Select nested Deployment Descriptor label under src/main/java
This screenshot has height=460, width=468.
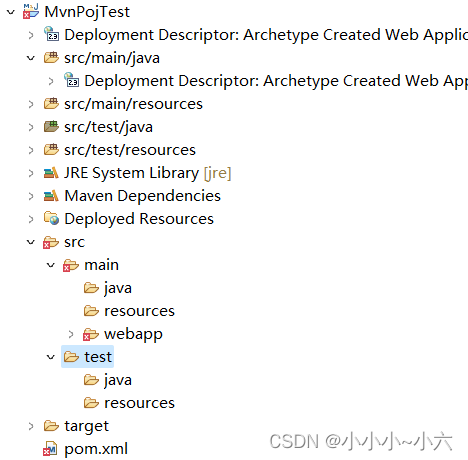click(276, 81)
